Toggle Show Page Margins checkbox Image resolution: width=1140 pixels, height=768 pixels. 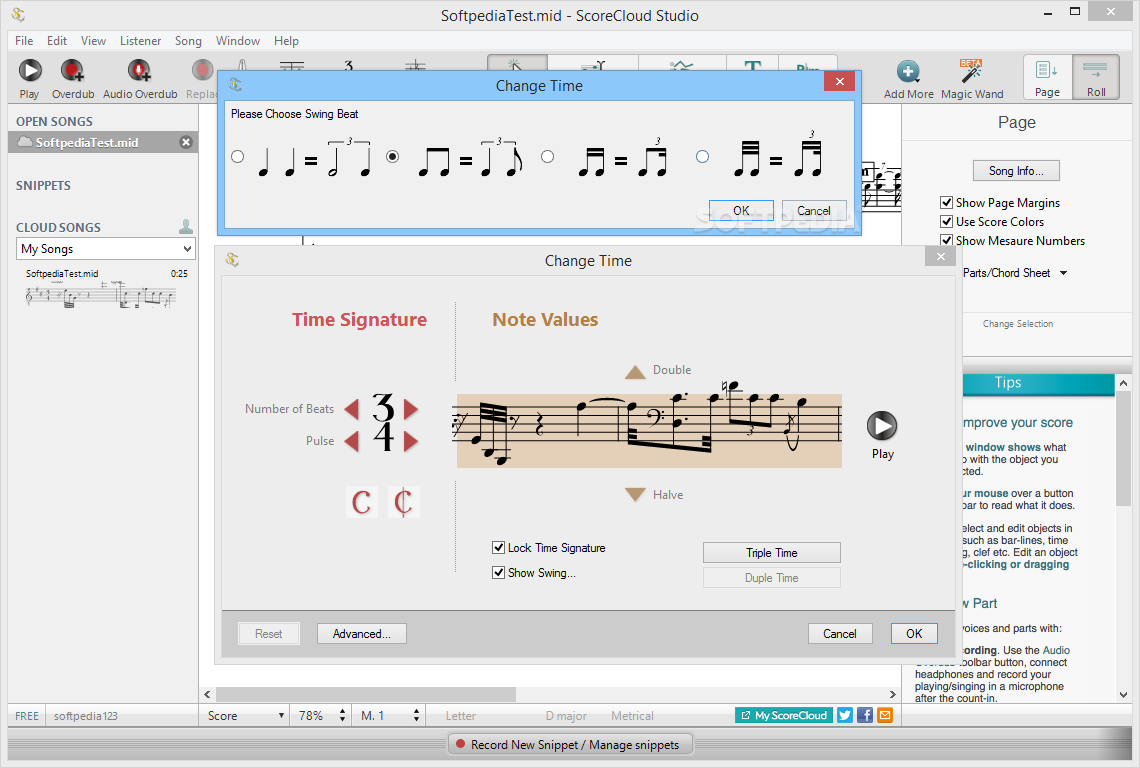[947, 202]
